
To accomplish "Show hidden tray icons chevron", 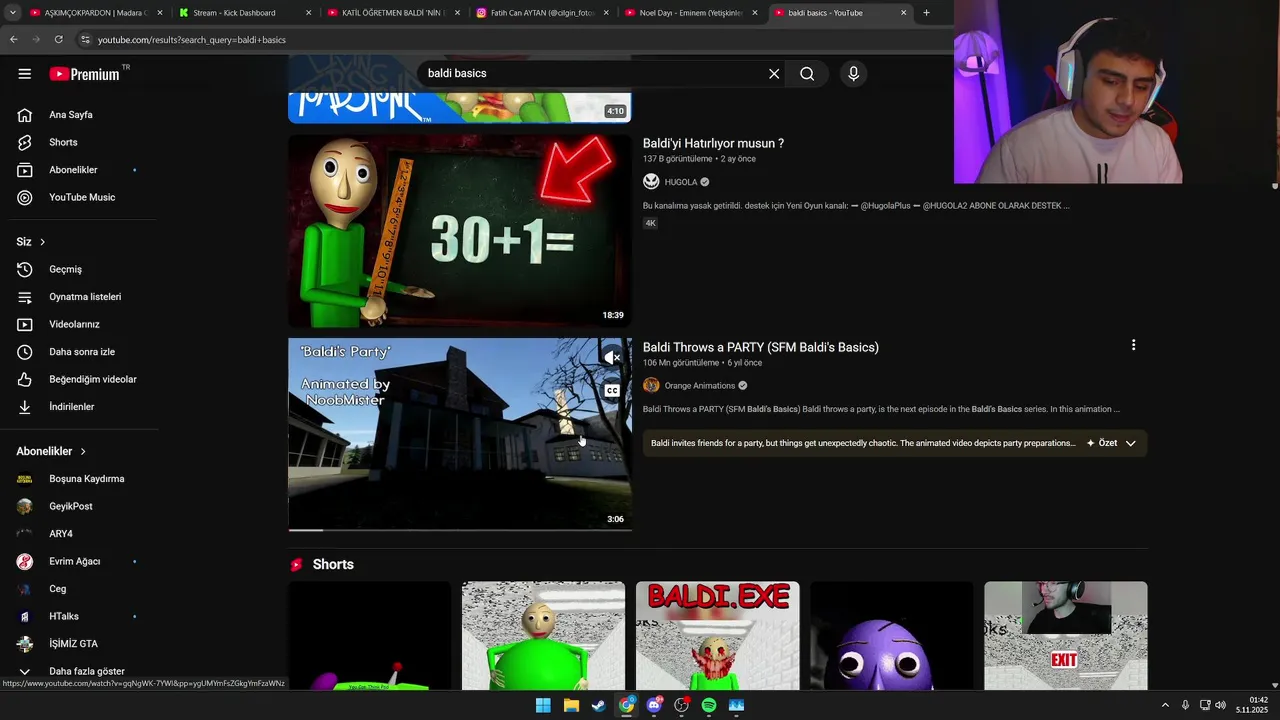I will (1165, 705).
